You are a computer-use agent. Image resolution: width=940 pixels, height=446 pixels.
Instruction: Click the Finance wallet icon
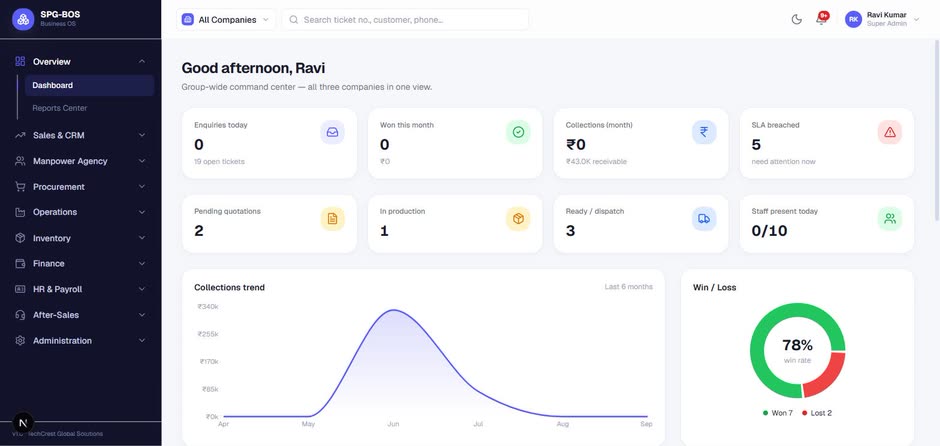(x=20, y=263)
